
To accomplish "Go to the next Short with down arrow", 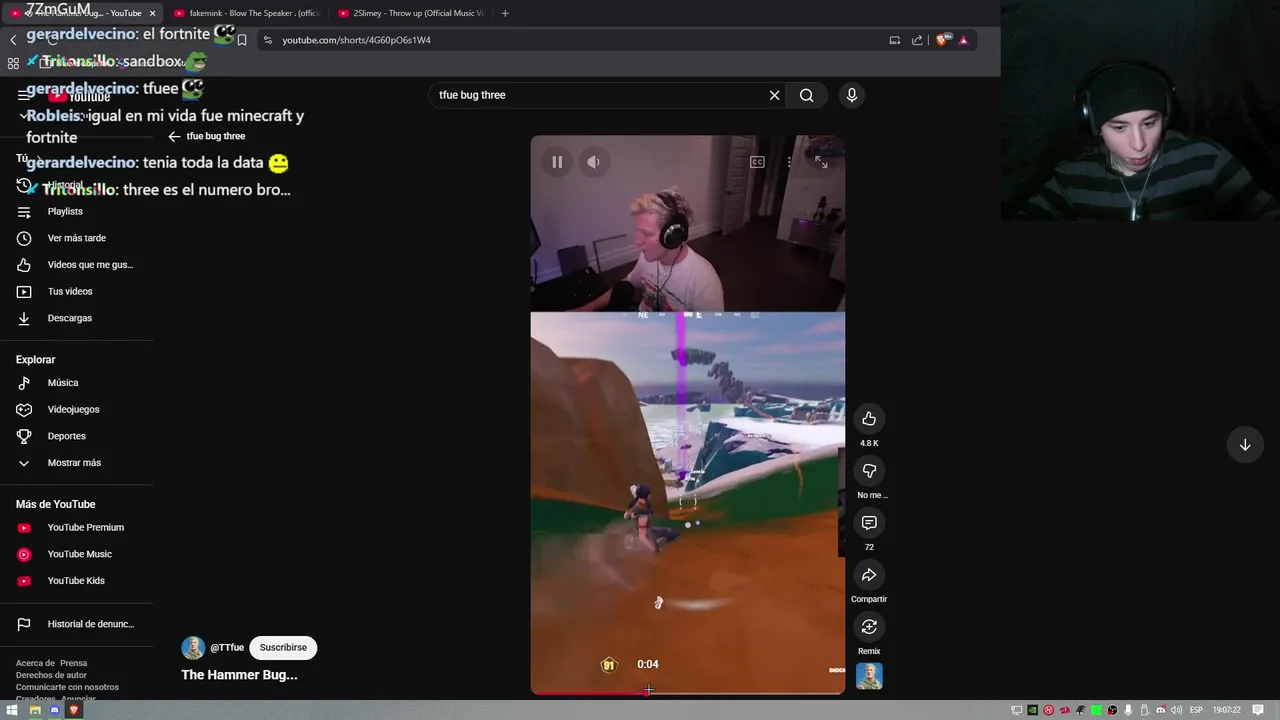I will [1245, 445].
